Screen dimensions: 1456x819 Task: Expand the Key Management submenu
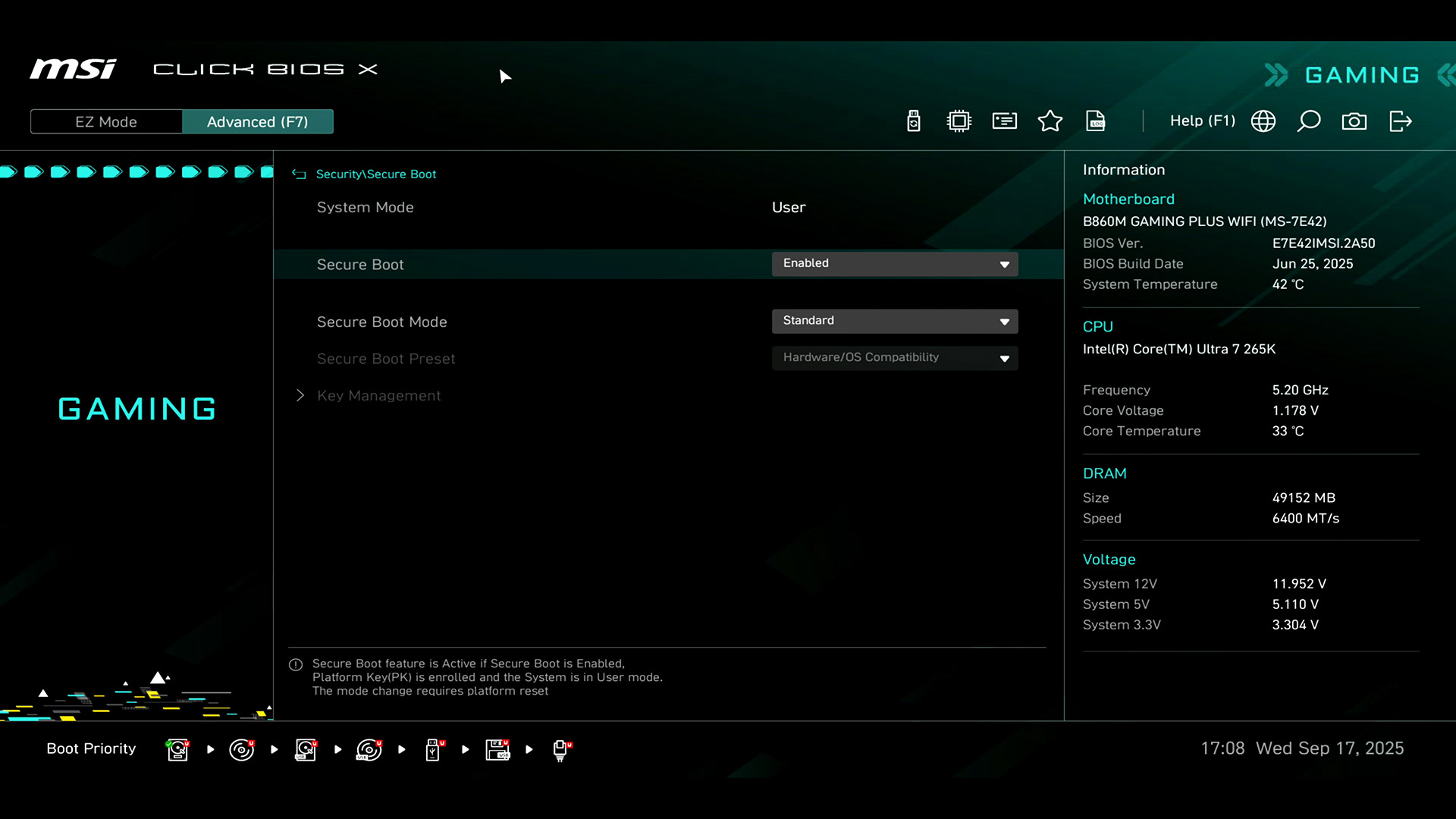[378, 396]
